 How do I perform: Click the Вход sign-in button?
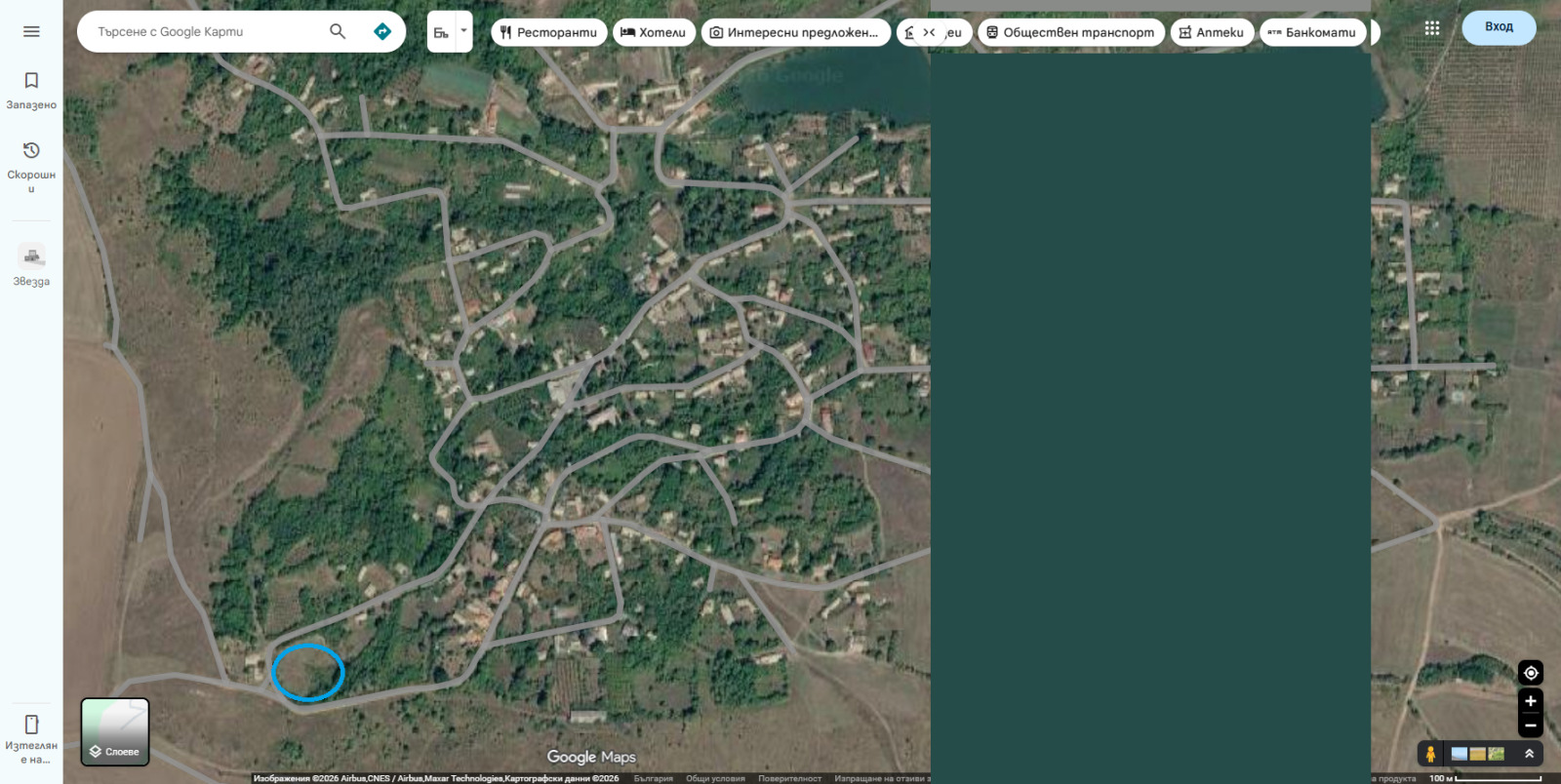pos(1499,27)
